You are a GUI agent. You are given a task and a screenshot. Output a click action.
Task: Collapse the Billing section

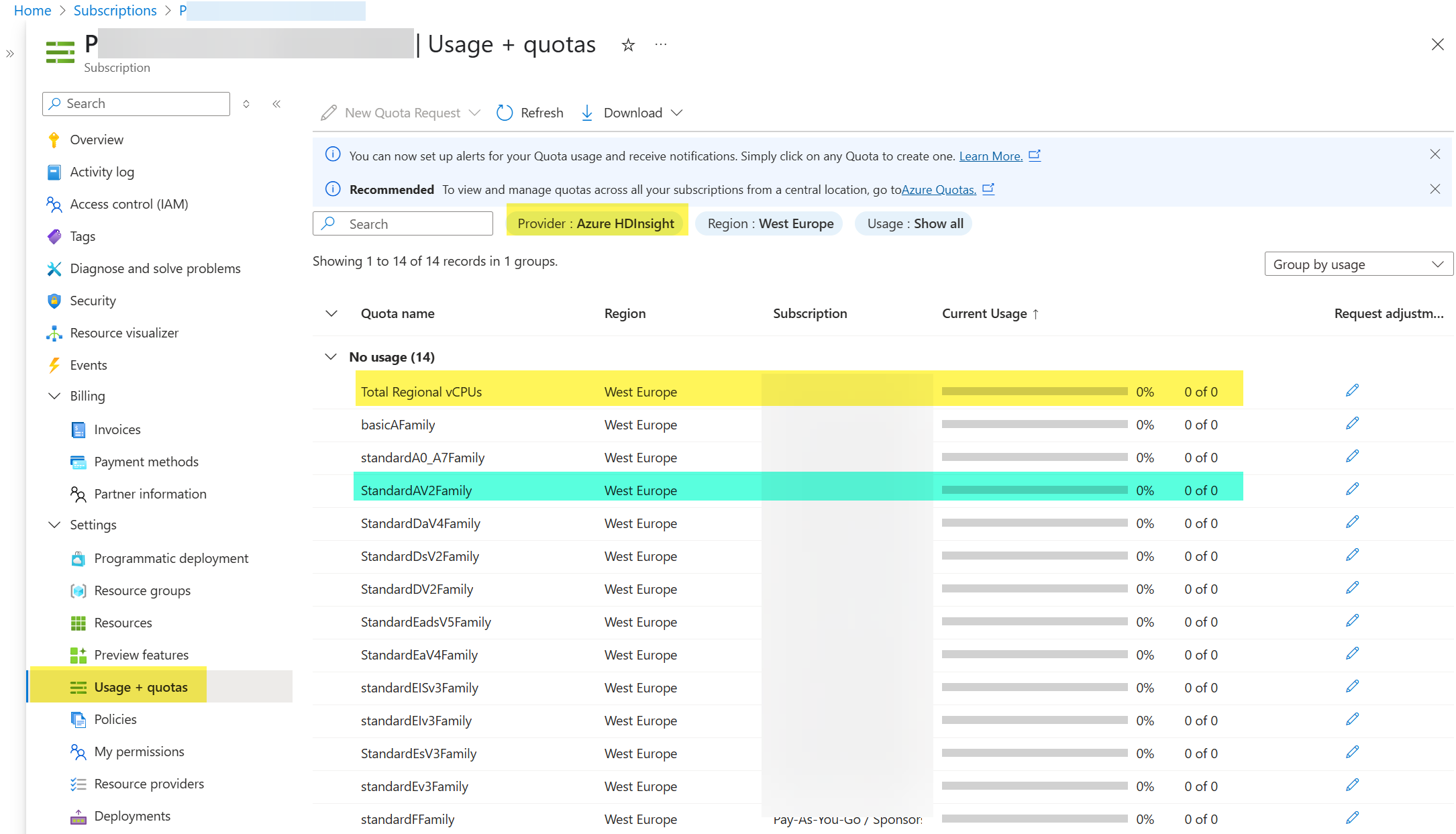(x=54, y=396)
